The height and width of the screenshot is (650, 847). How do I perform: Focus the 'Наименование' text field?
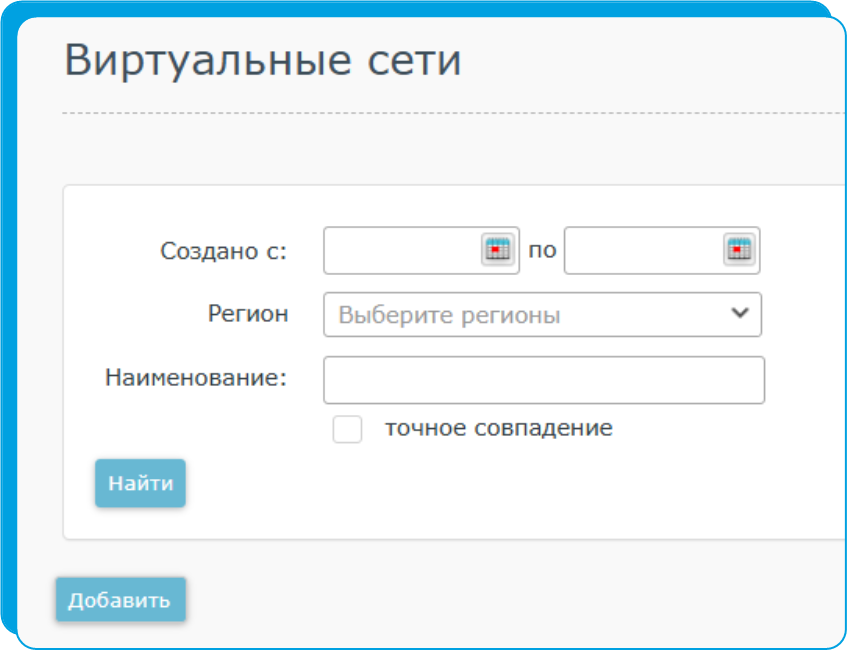click(544, 380)
